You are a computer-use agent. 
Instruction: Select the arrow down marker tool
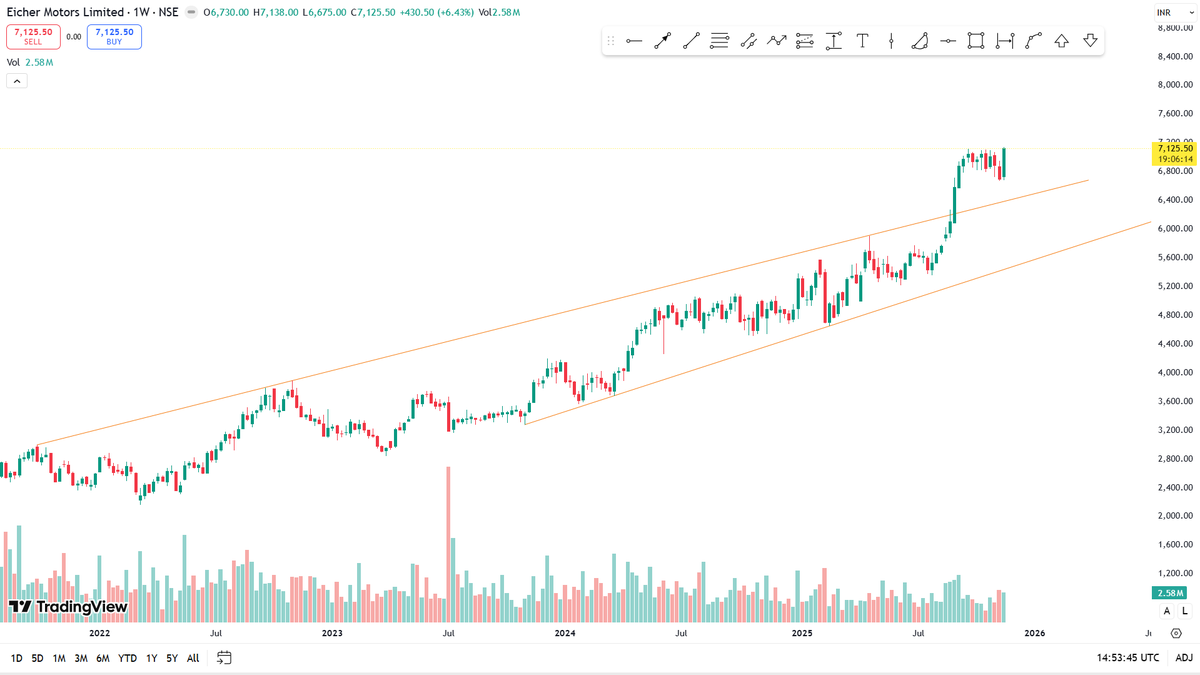pyautogui.click(x=1091, y=41)
